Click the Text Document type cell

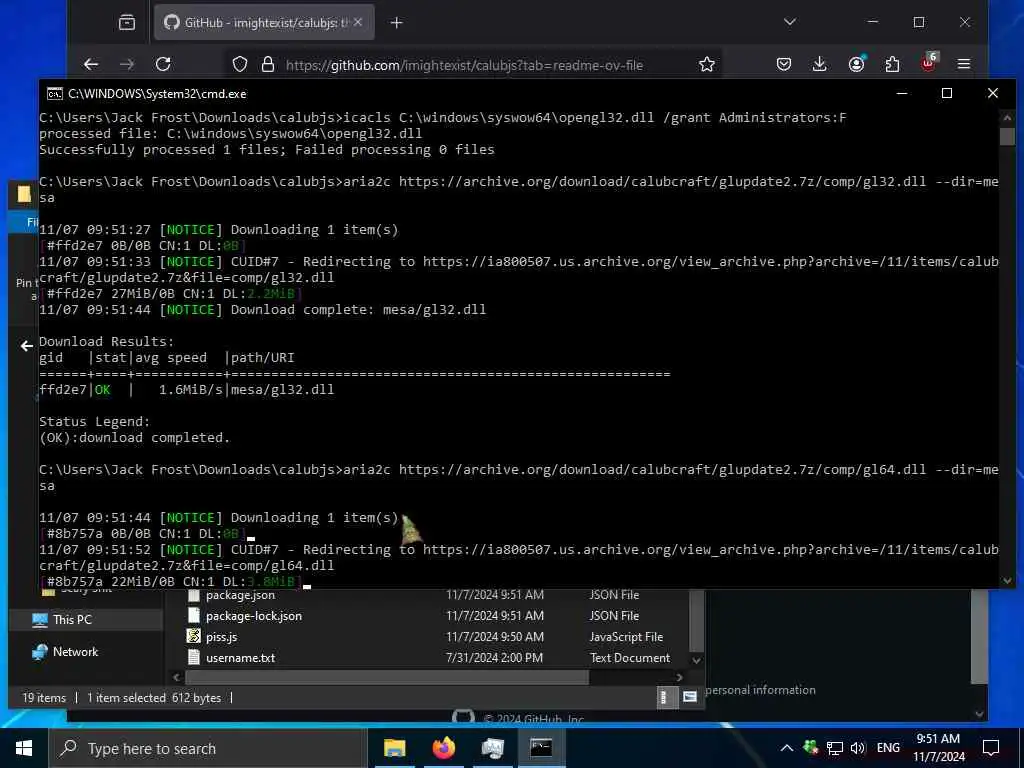[x=630, y=658]
